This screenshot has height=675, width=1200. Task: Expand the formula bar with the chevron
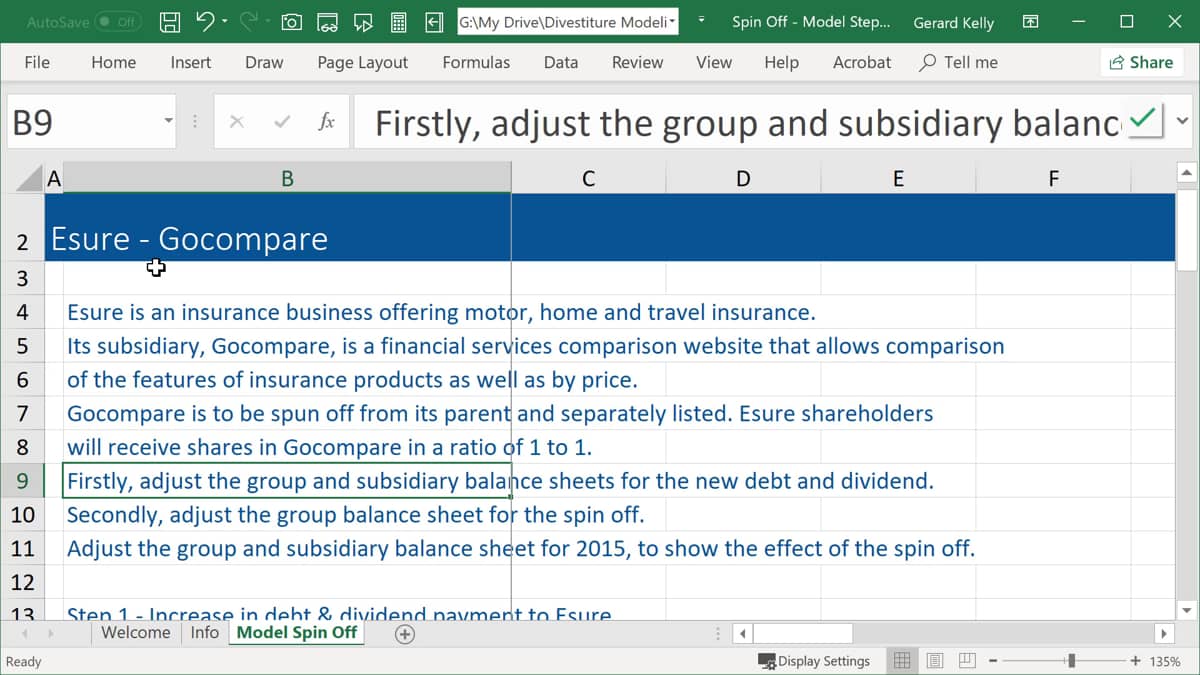coord(1183,122)
